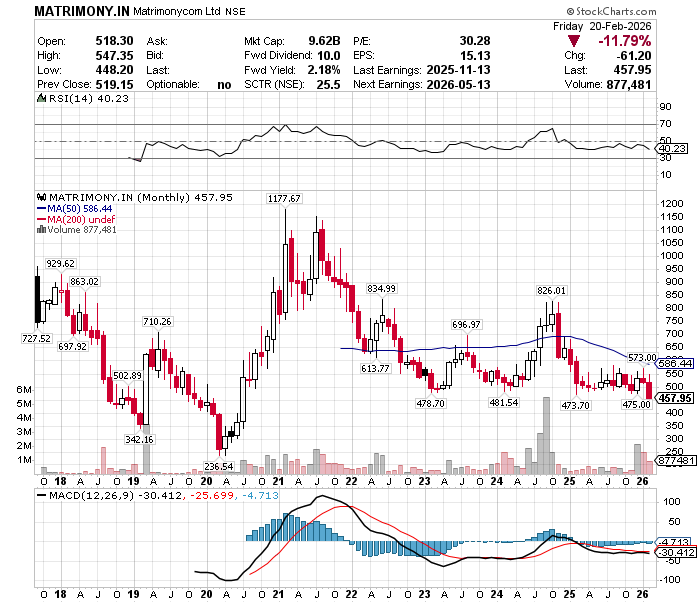Click the 502.89 price label
700x603 pixels.
(127, 376)
